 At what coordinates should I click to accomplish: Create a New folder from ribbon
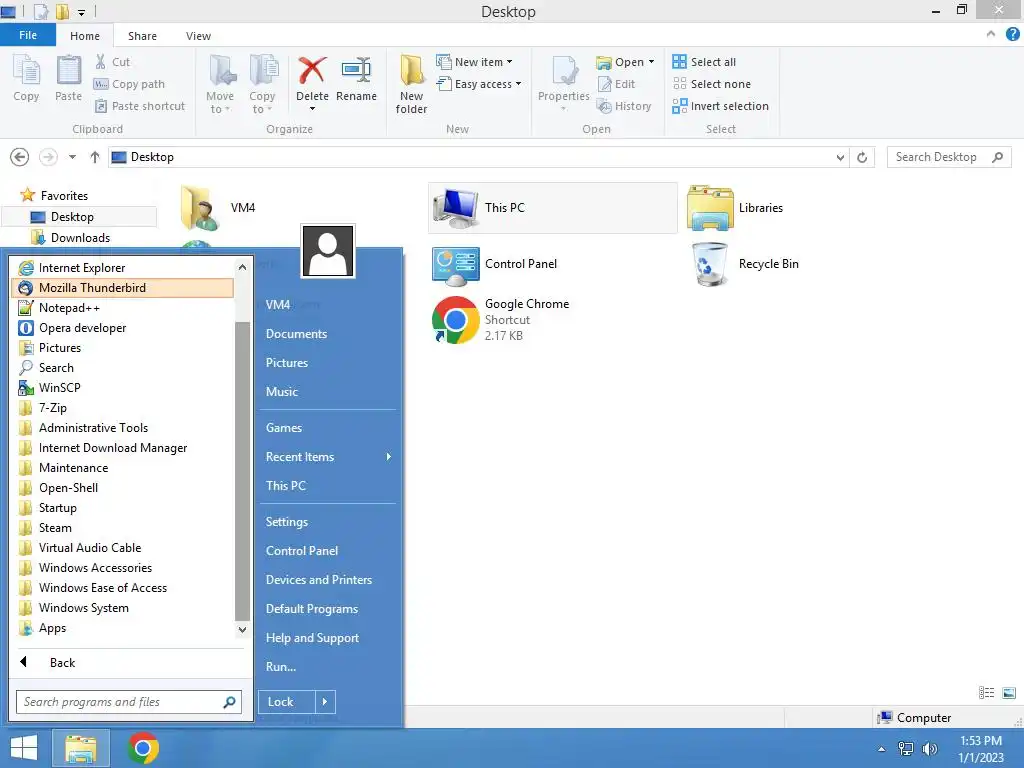(411, 84)
